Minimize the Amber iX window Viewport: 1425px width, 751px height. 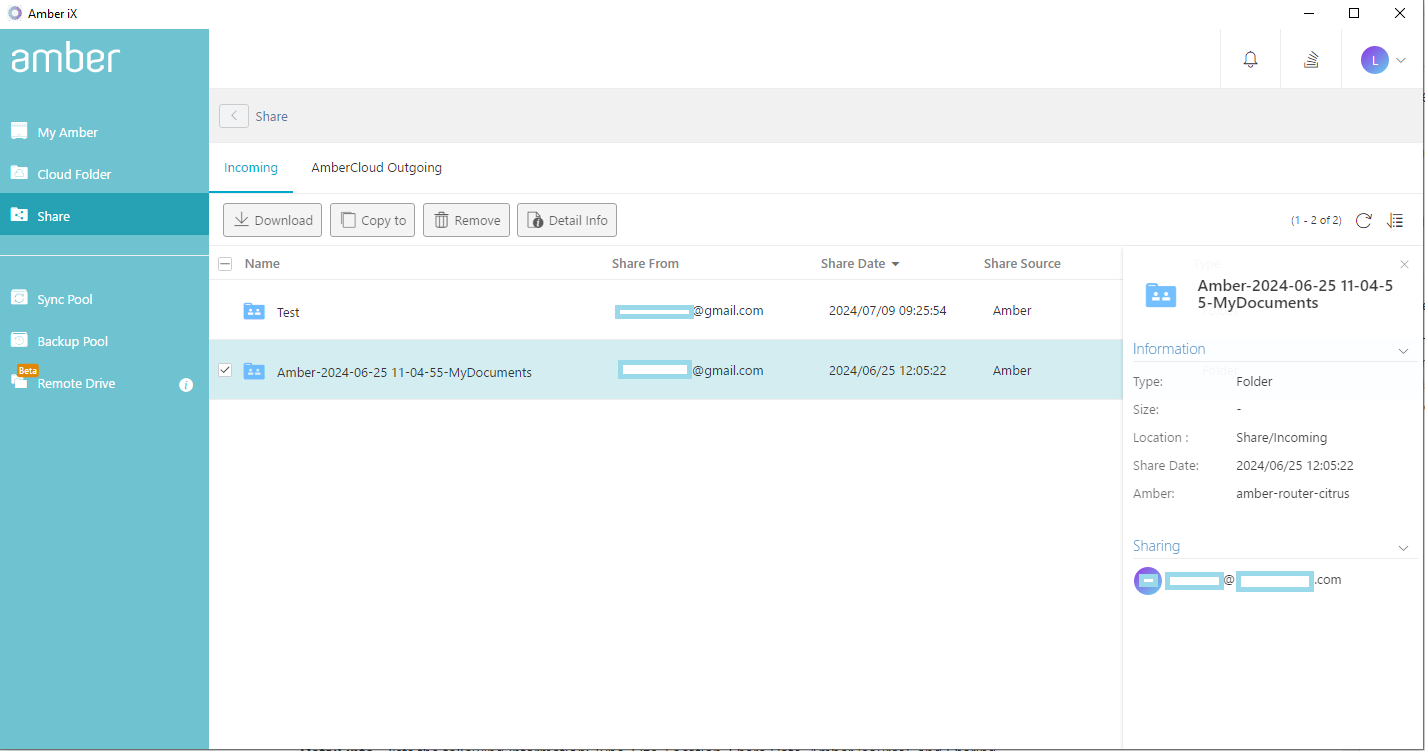pyautogui.click(x=1308, y=13)
